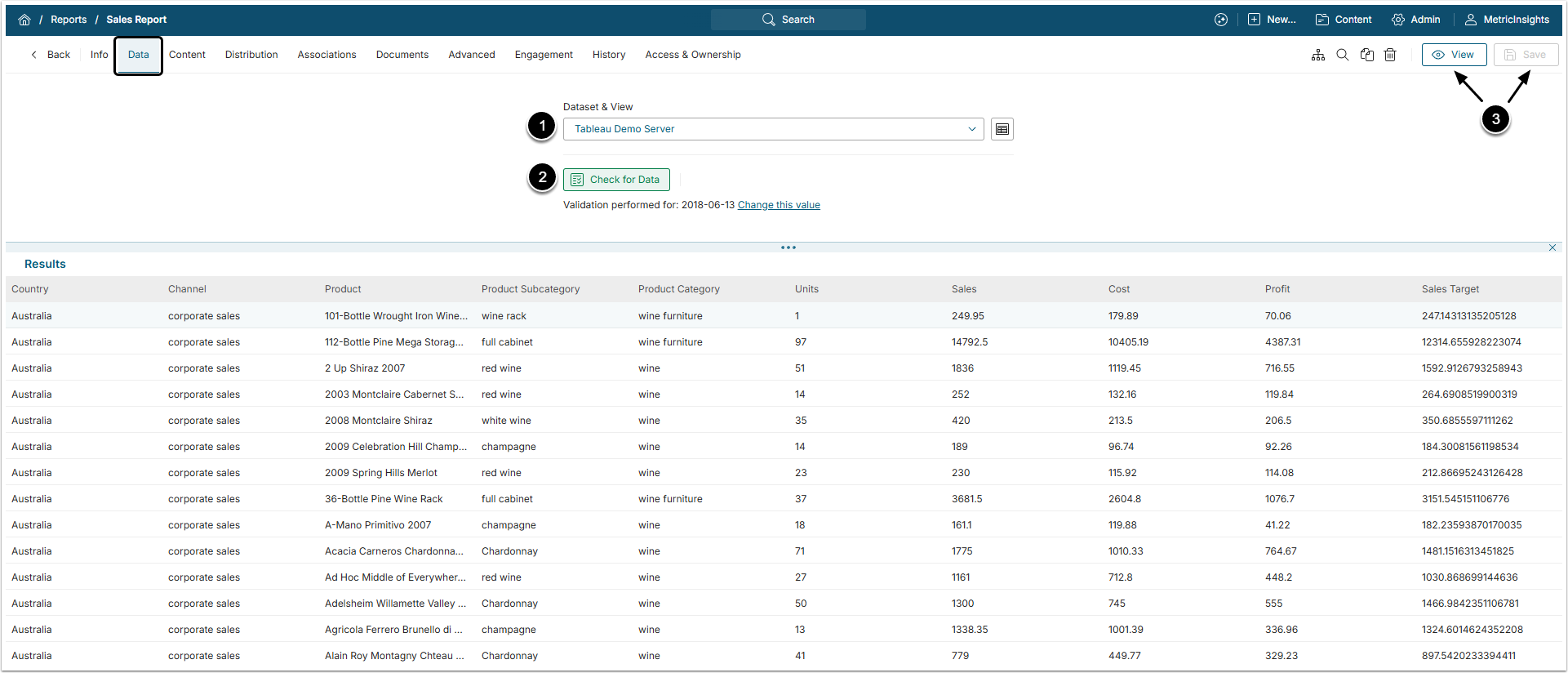Click the duplicate report icon
Screen dimensions: 1568x673
[1366, 55]
